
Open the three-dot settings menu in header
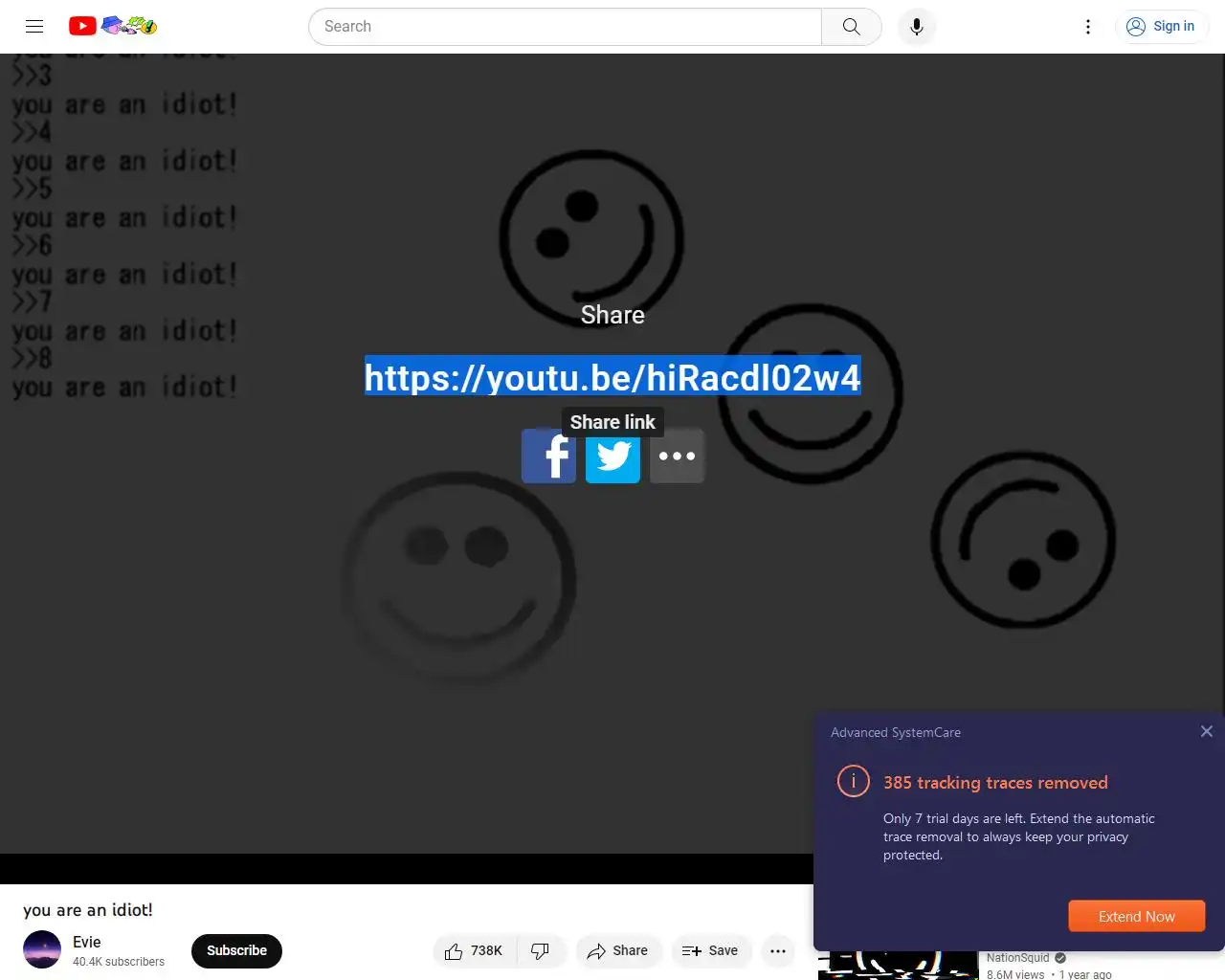[x=1087, y=27]
